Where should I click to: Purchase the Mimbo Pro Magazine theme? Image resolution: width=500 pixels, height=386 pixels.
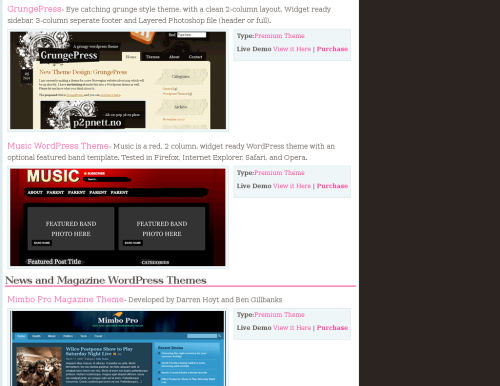click(x=332, y=328)
